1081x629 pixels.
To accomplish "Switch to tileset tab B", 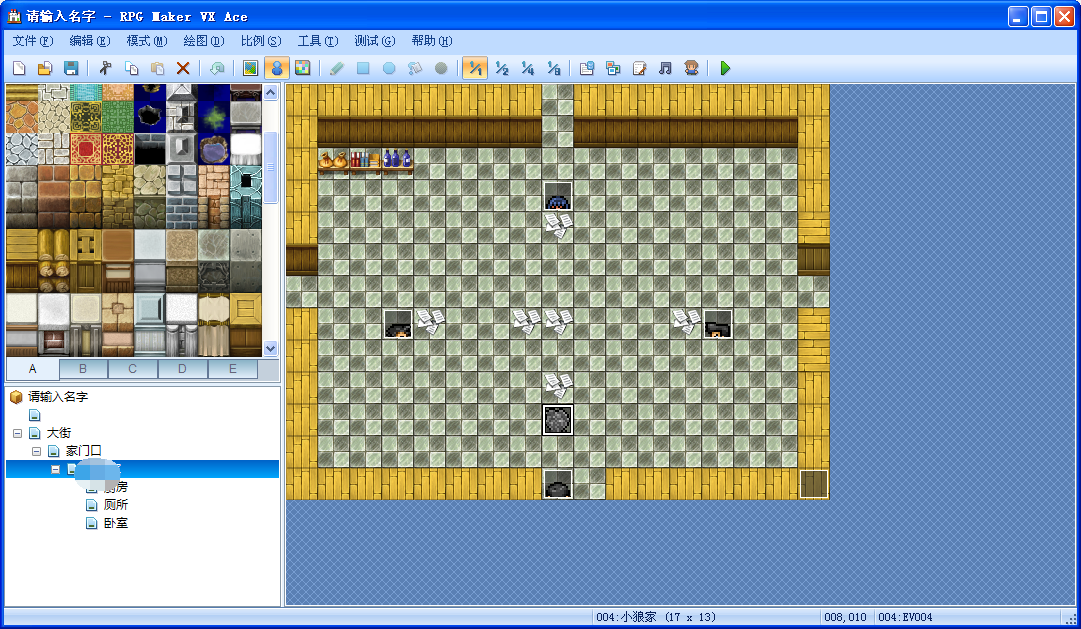I will [83, 369].
